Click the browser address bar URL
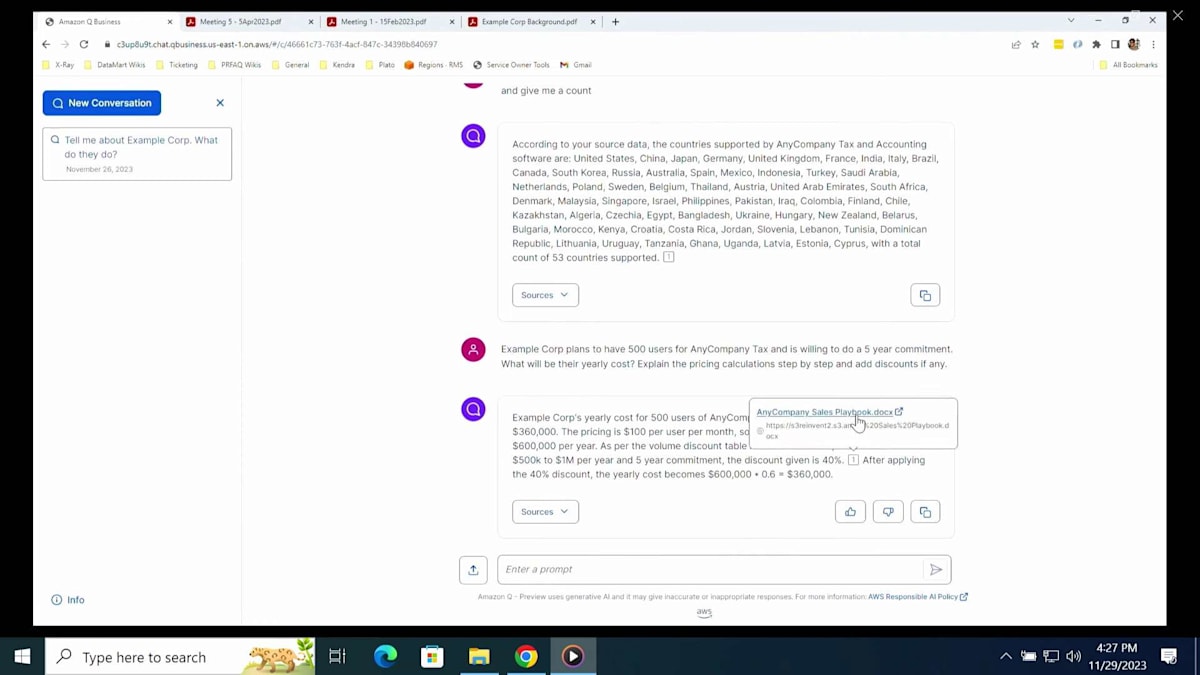 point(277,44)
